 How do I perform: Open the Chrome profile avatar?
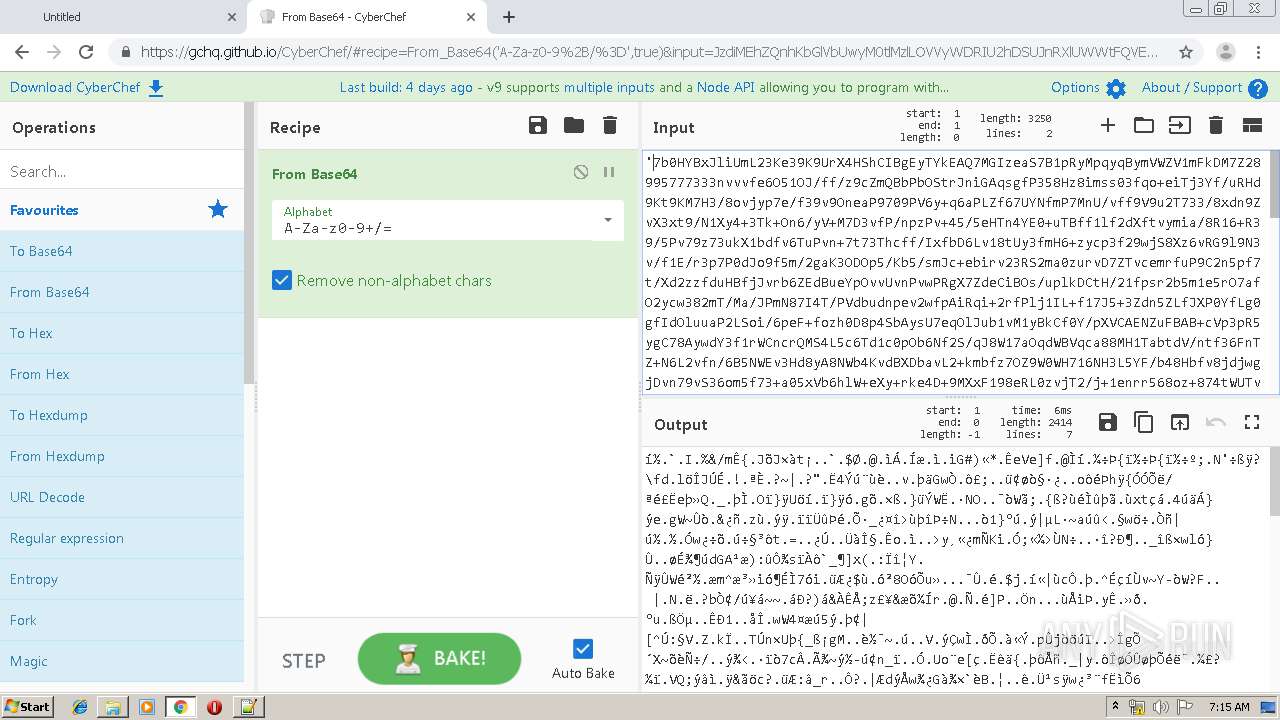pos(1226,52)
